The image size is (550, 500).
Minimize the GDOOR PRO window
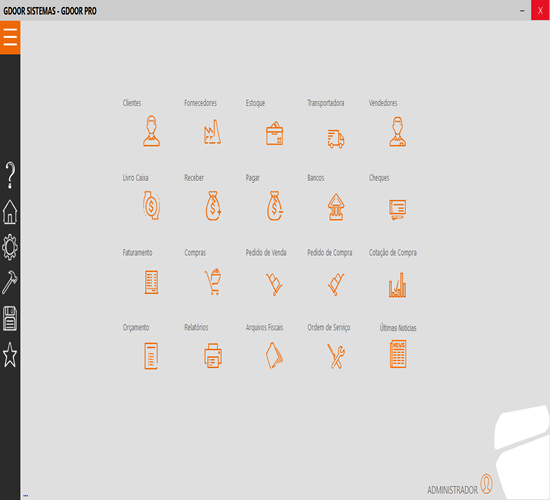tap(522, 11)
